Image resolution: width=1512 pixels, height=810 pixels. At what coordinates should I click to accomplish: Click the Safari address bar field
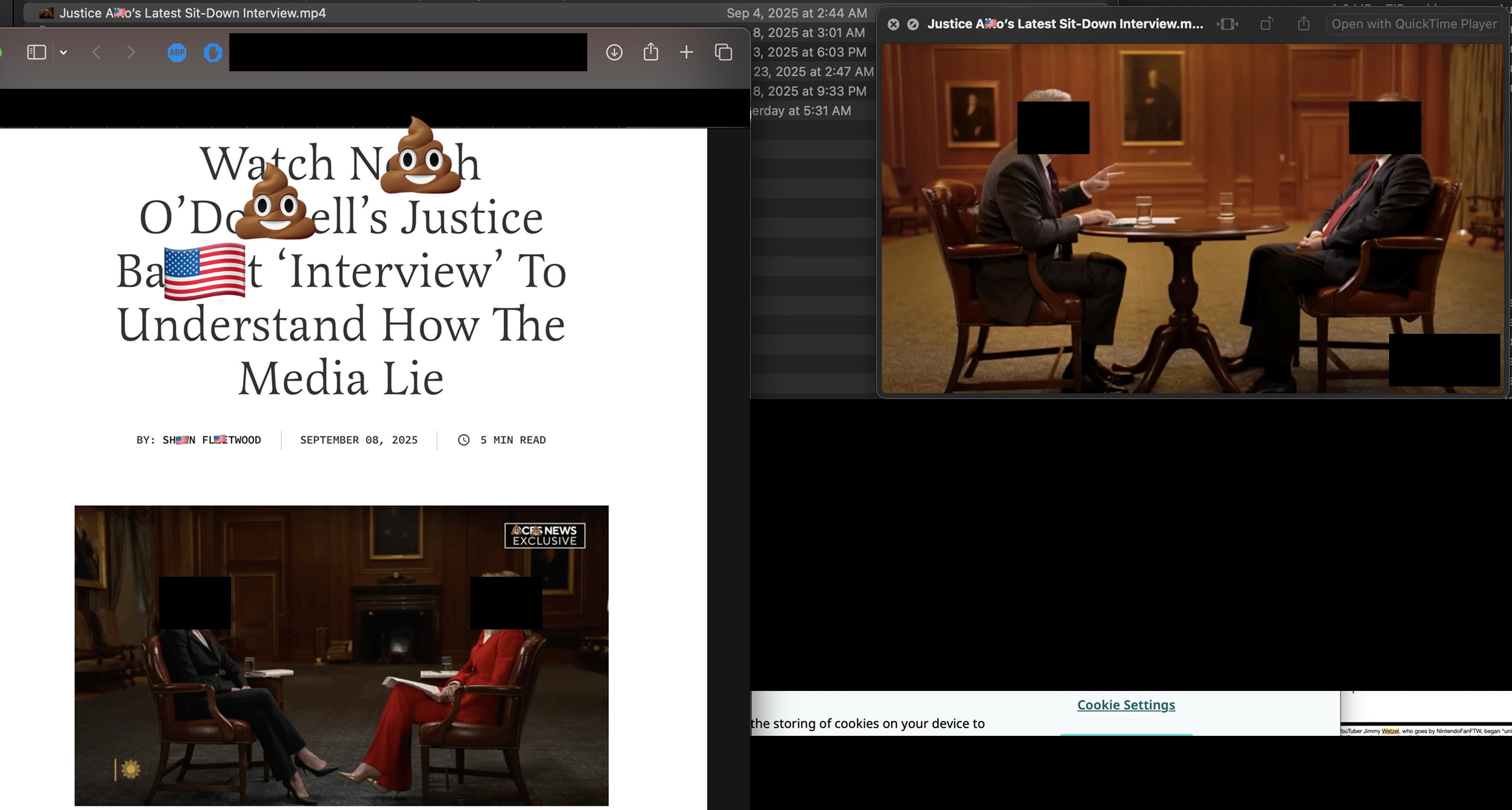pos(407,52)
